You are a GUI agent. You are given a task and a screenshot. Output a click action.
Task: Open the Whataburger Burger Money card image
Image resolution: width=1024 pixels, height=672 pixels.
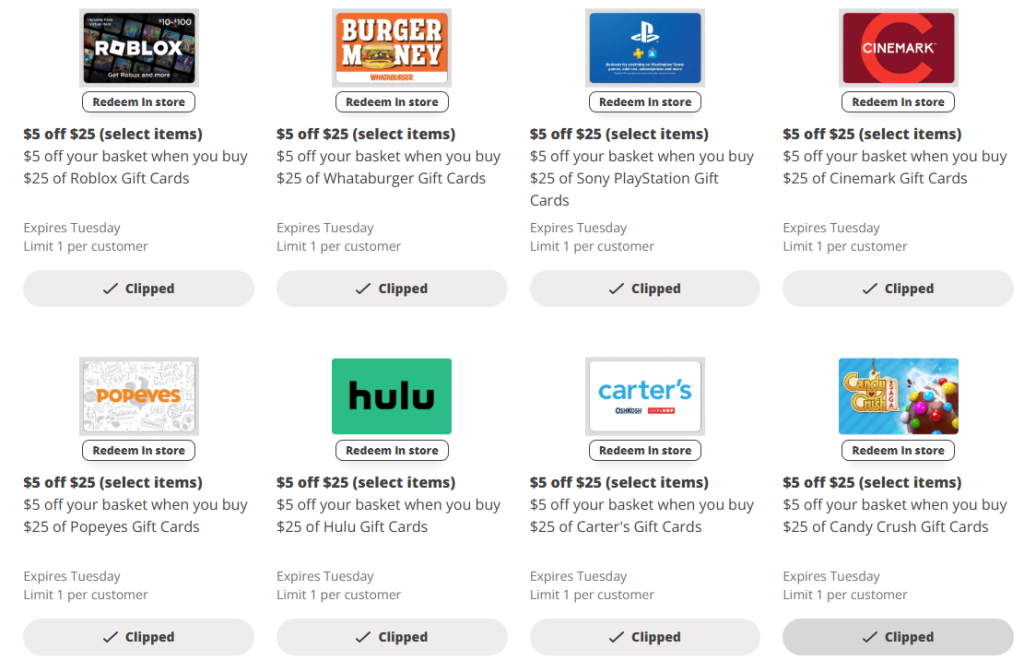point(392,47)
